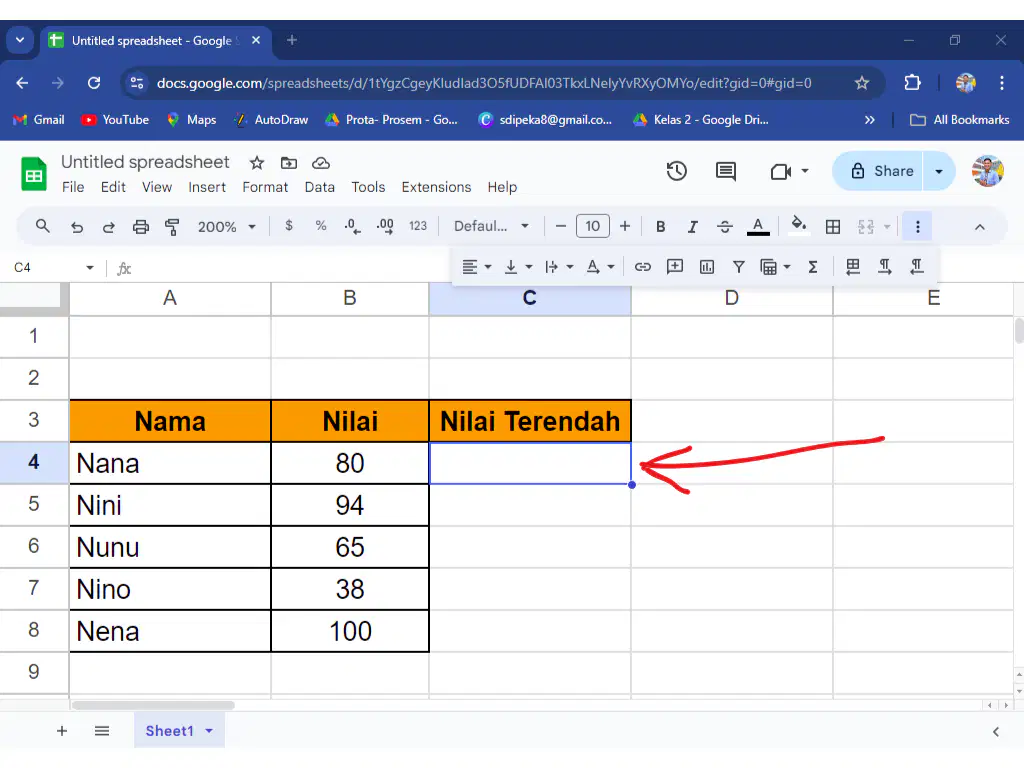The width and height of the screenshot is (1024, 768).
Task: Click the Insert link icon
Action: point(643,266)
